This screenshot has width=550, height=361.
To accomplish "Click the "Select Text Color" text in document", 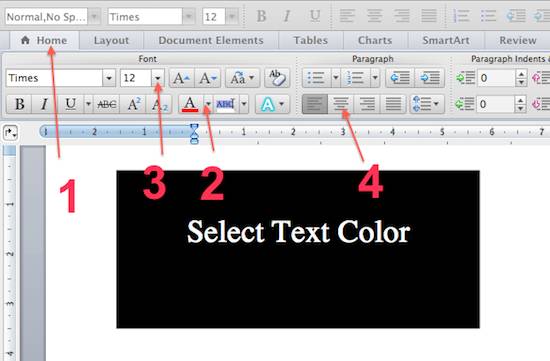I will click(299, 232).
